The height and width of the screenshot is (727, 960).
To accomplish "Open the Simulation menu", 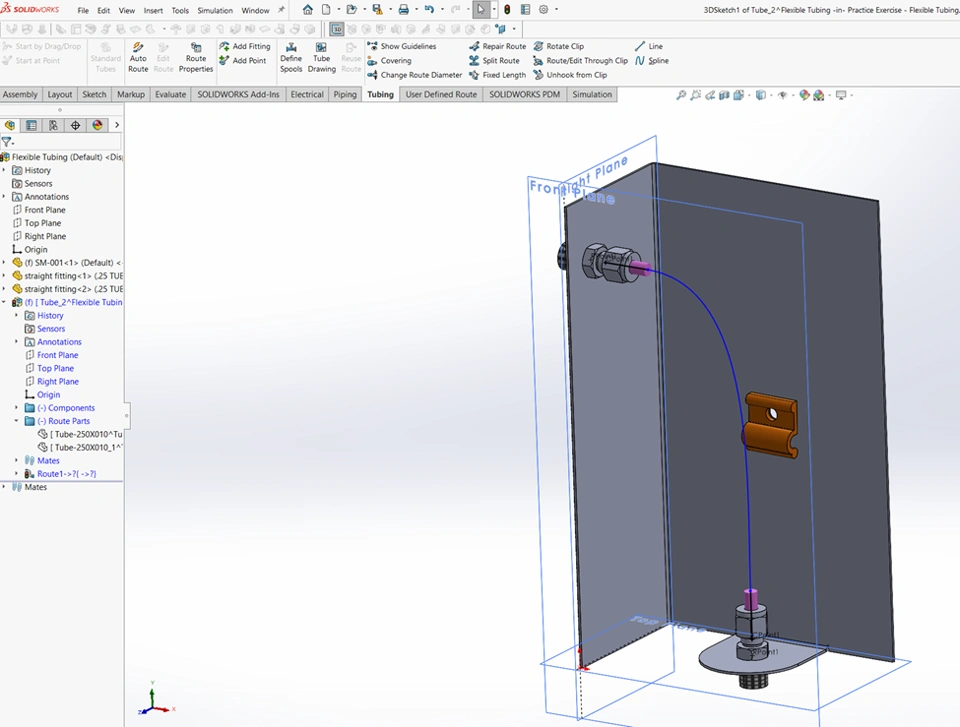I will point(214,10).
